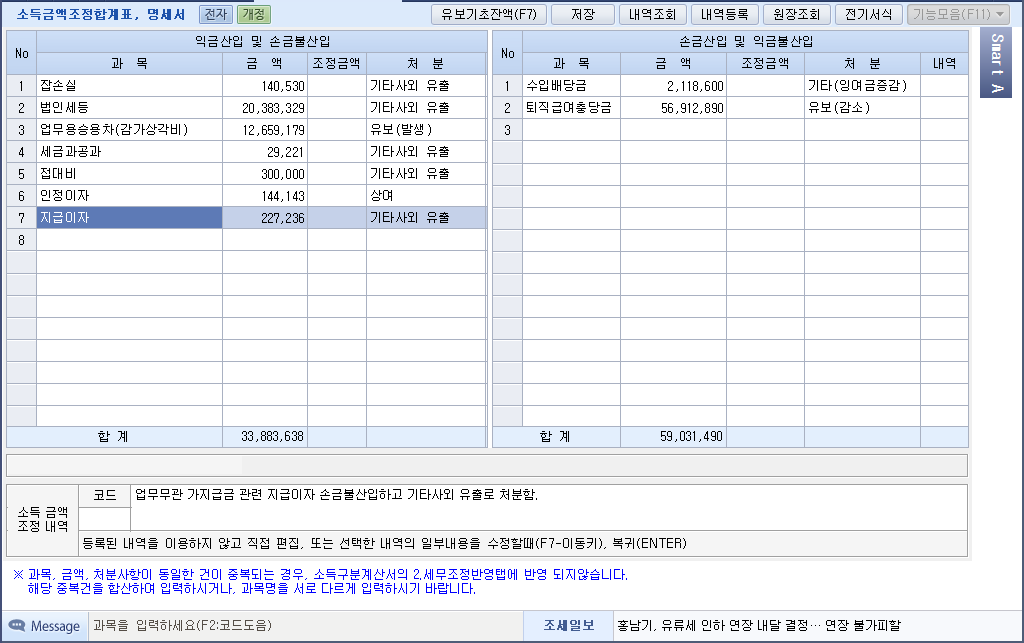This screenshot has width=1024, height=643.
Task: Click the 상여 disposition cell
Action: [426, 196]
